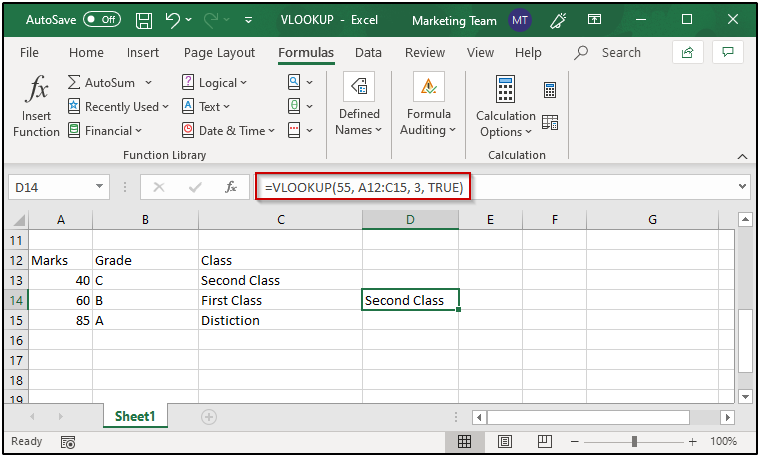
Task: Expand Undo history dropdown arrow
Action: click(x=188, y=20)
